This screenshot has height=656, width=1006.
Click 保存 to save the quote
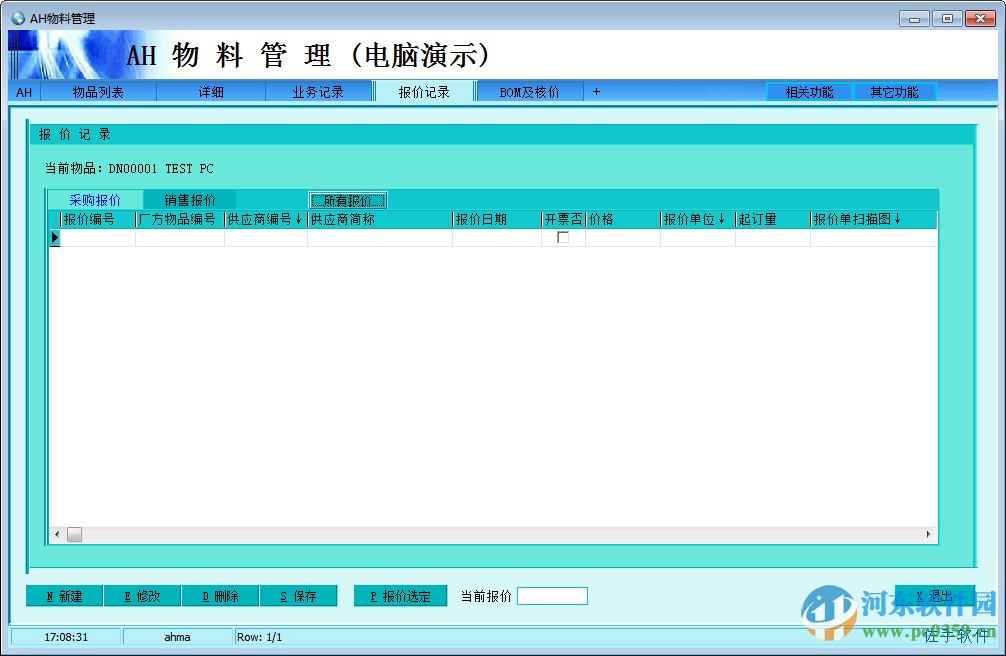(x=298, y=595)
